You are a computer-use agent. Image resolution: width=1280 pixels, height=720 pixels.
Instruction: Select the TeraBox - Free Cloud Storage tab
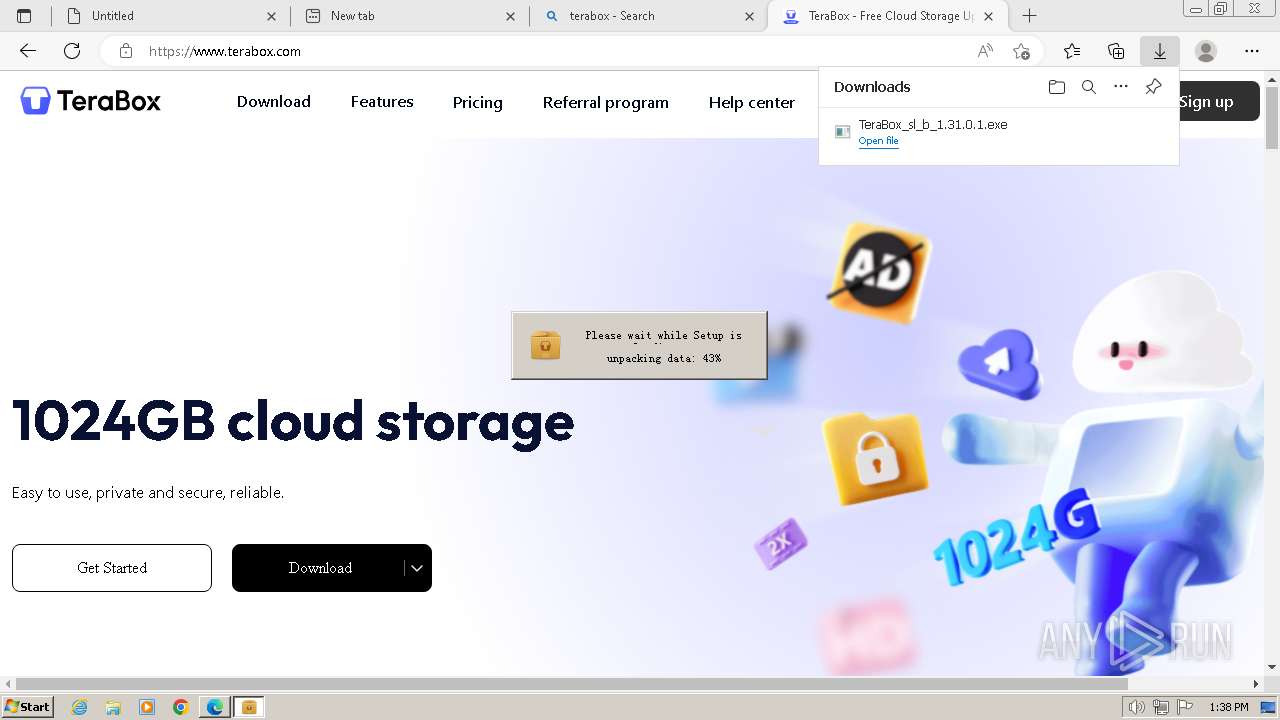tap(889, 16)
